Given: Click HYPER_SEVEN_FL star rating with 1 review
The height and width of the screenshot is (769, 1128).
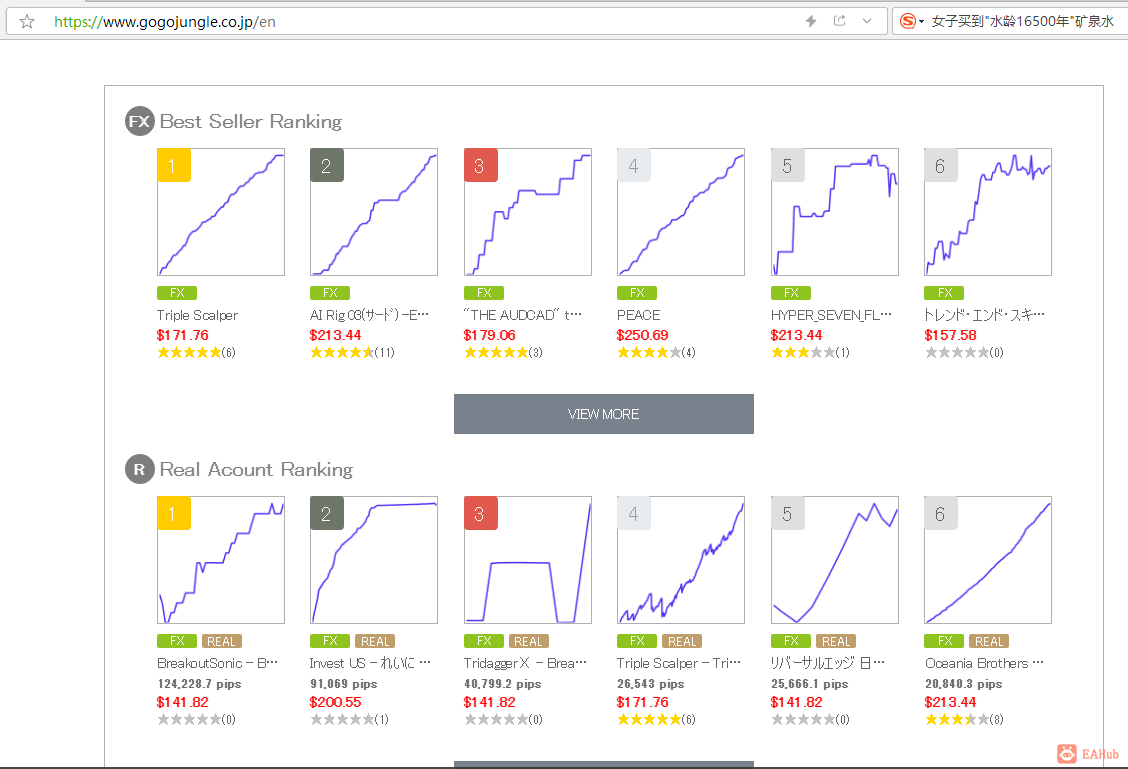Looking at the screenshot, I should (x=810, y=352).
